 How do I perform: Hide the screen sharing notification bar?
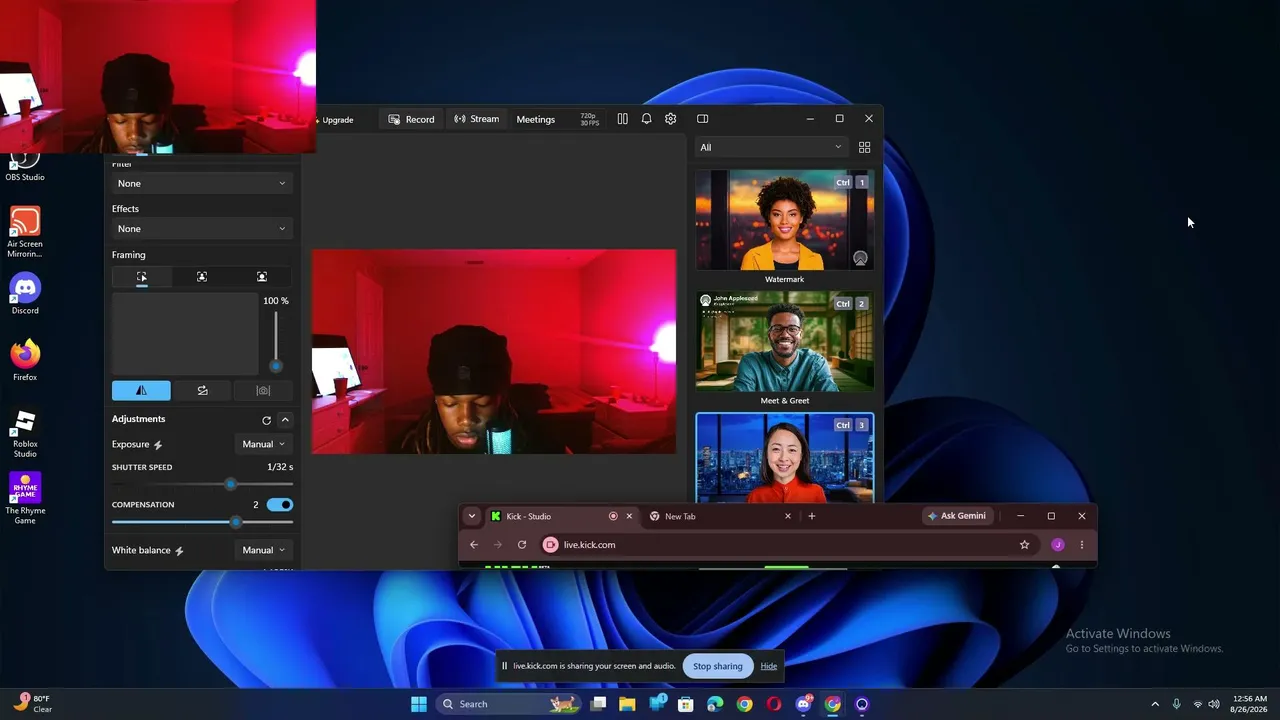coord(768,666)
